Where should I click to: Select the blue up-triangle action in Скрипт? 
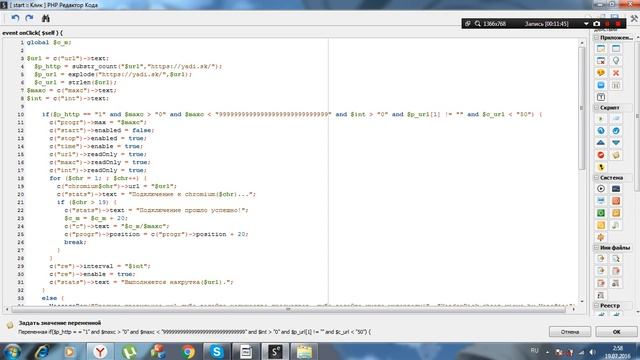[x=601, y=143]
